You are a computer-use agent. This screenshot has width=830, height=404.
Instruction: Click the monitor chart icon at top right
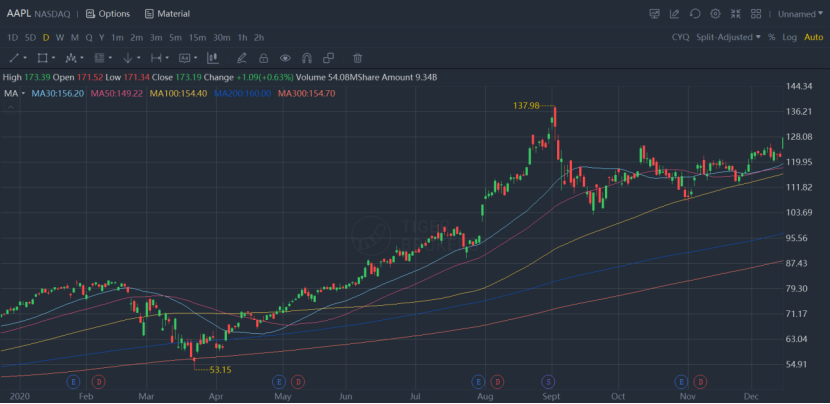[x=655, y=14]
